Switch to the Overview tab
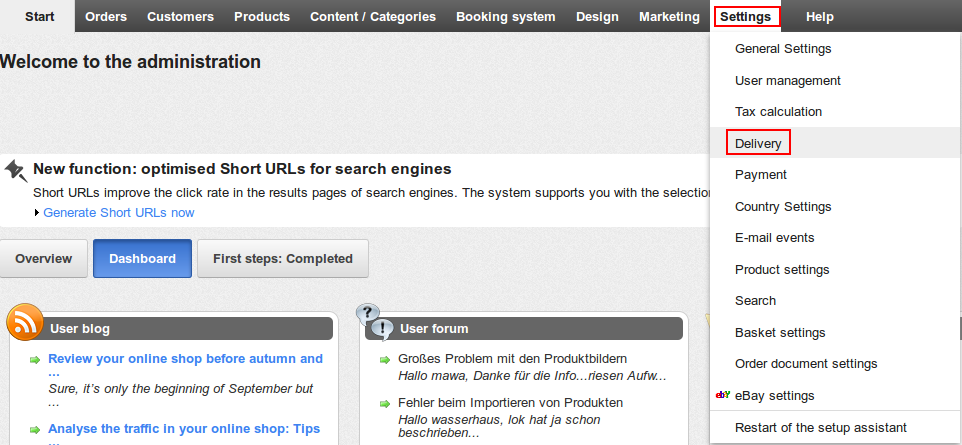This screenshot has height=445, width=962. point(44,259)
